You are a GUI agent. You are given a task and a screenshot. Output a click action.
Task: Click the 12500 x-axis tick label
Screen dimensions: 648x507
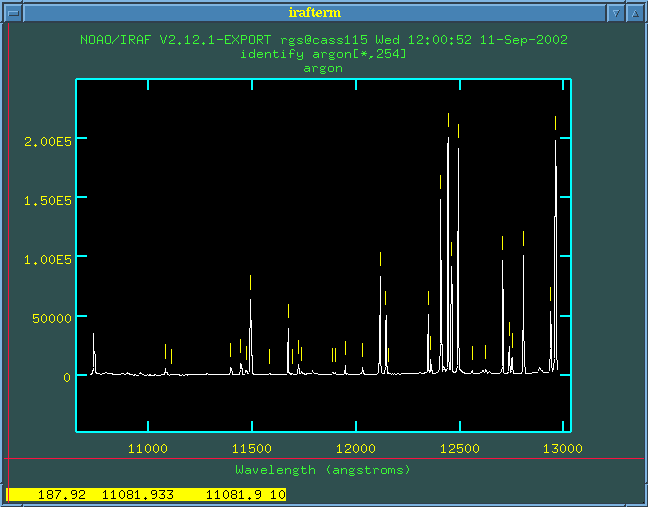point(459,446)
